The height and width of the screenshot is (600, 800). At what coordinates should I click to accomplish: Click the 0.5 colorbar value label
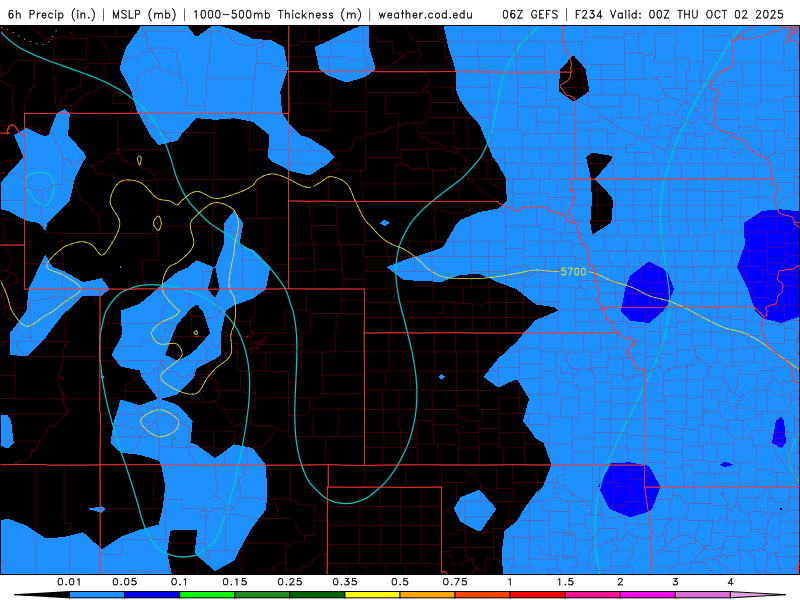coord(400,582)
